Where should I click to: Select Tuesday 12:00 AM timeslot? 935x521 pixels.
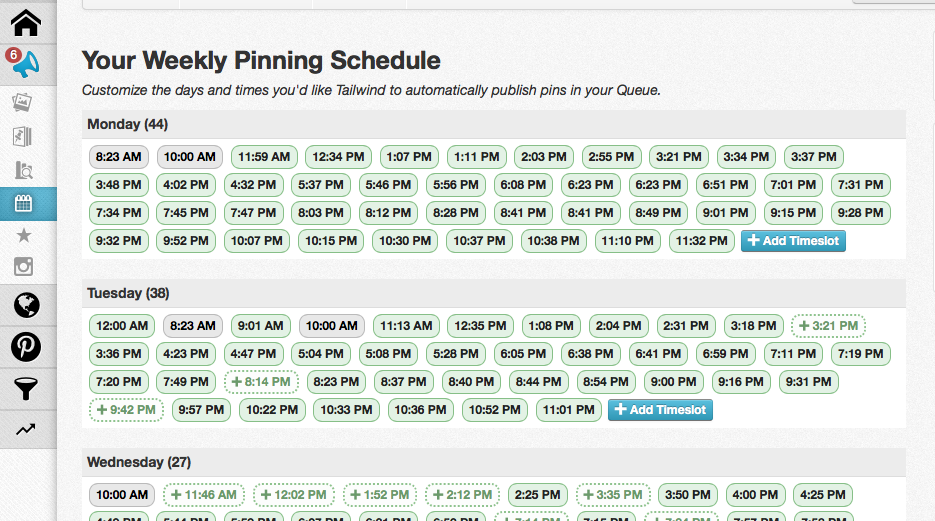[x=122, y=326]
